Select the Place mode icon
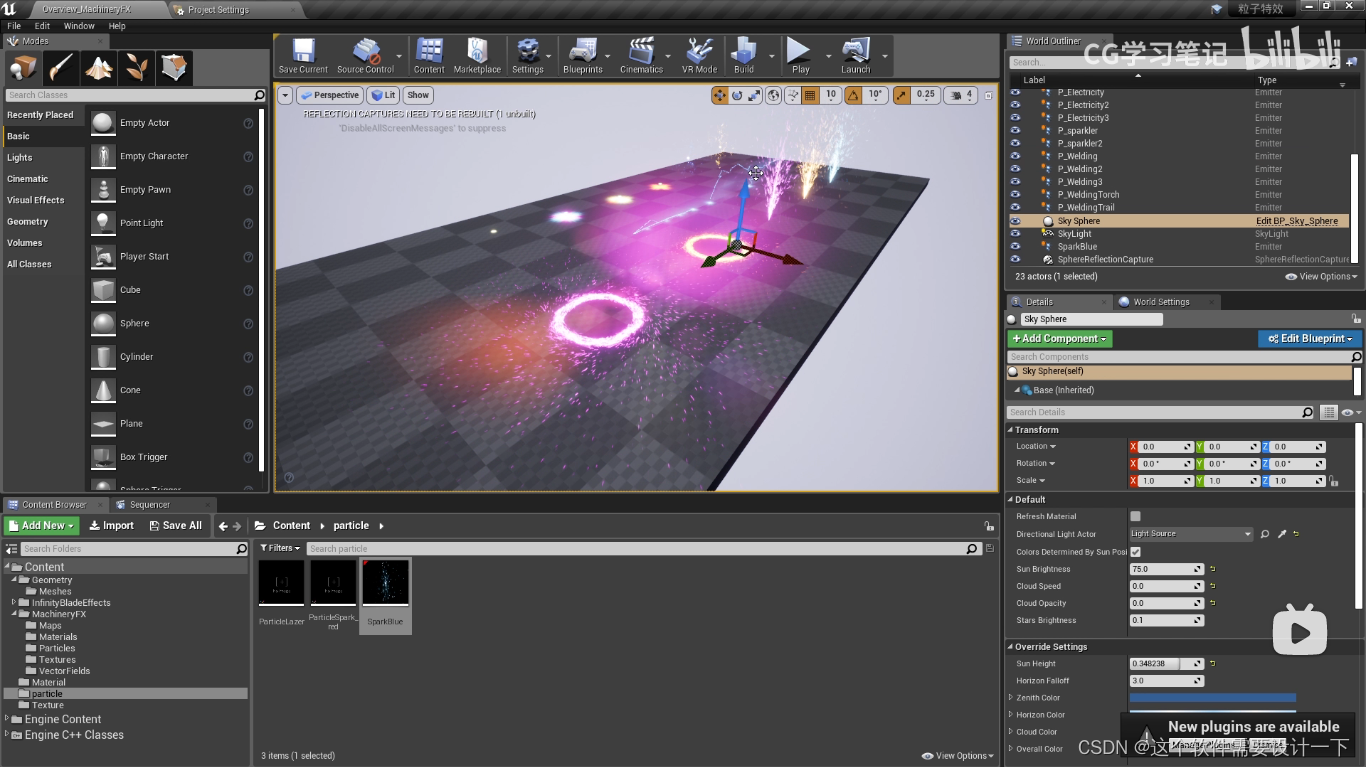The height and width of the screenshot is (767, 1366). (22, 68)
